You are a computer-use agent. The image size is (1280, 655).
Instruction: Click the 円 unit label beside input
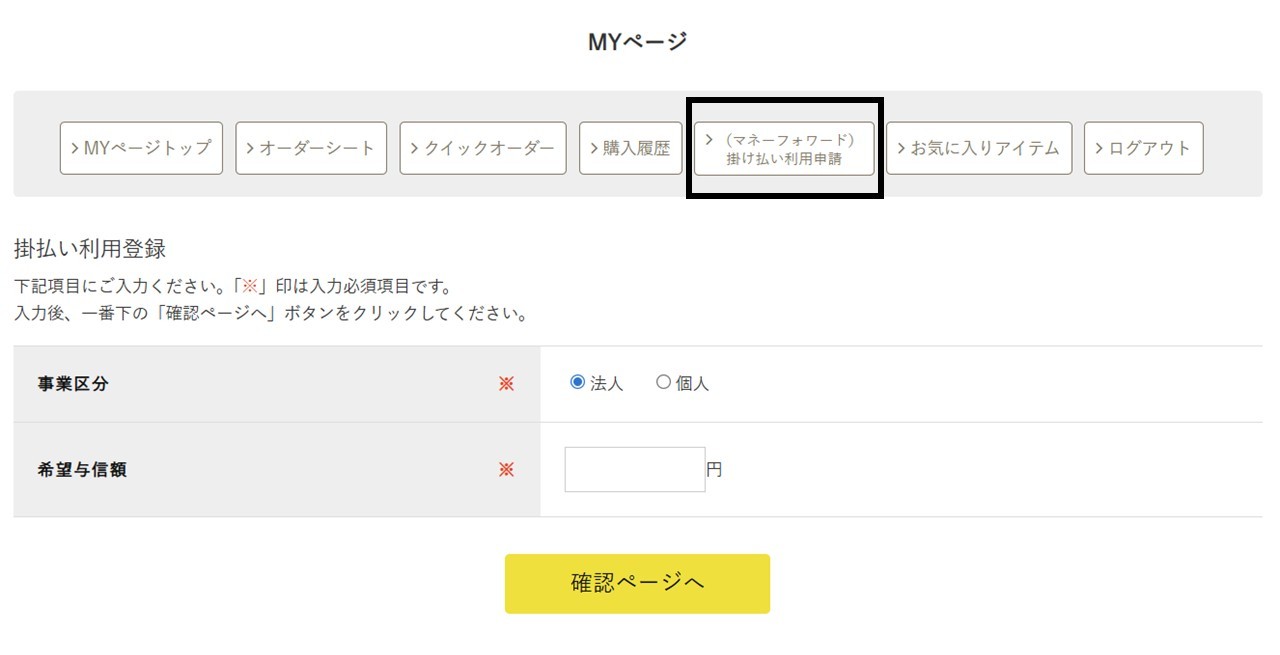pos(715,469)
